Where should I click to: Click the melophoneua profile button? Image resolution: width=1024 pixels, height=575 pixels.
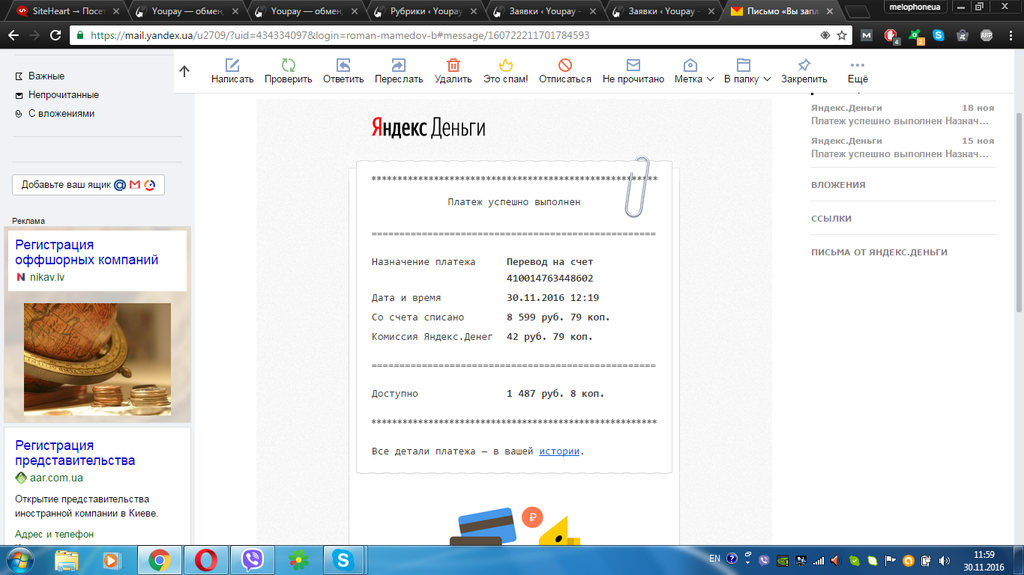tap(914, 7)
